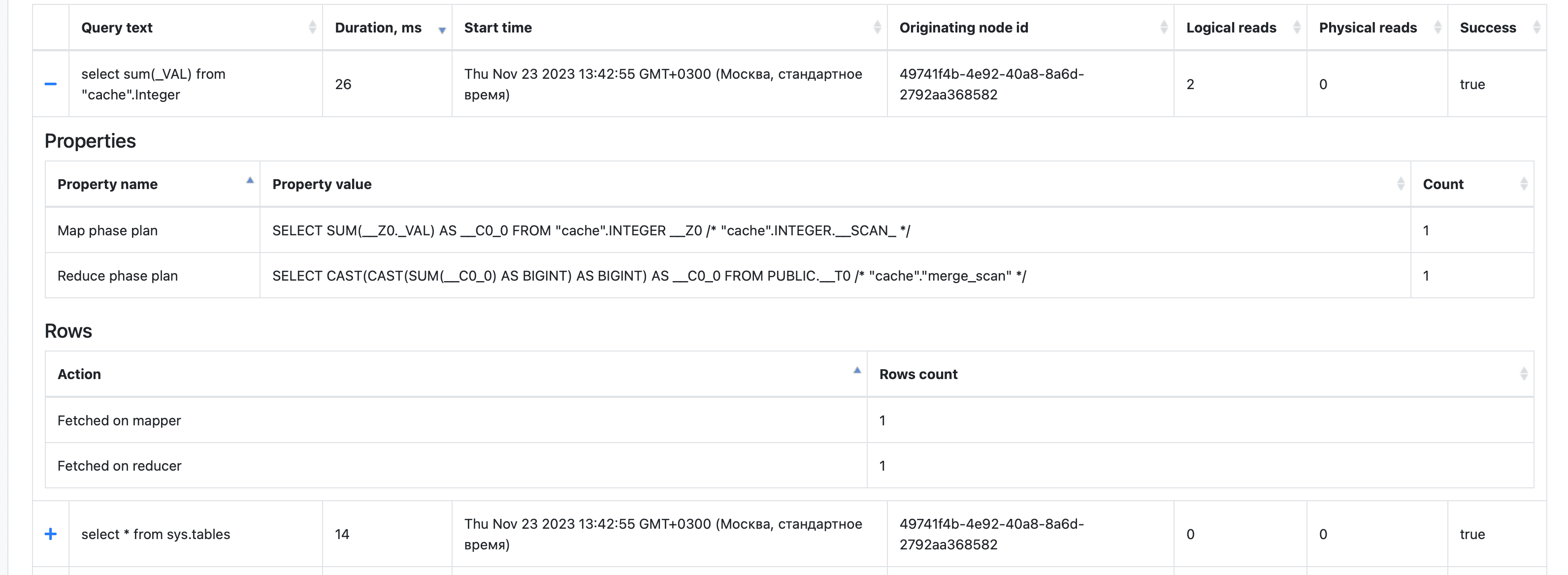Screen dimensions: 1568x575
Task: Sort by Logical reads sort icon
Action: click(1297, 28)
